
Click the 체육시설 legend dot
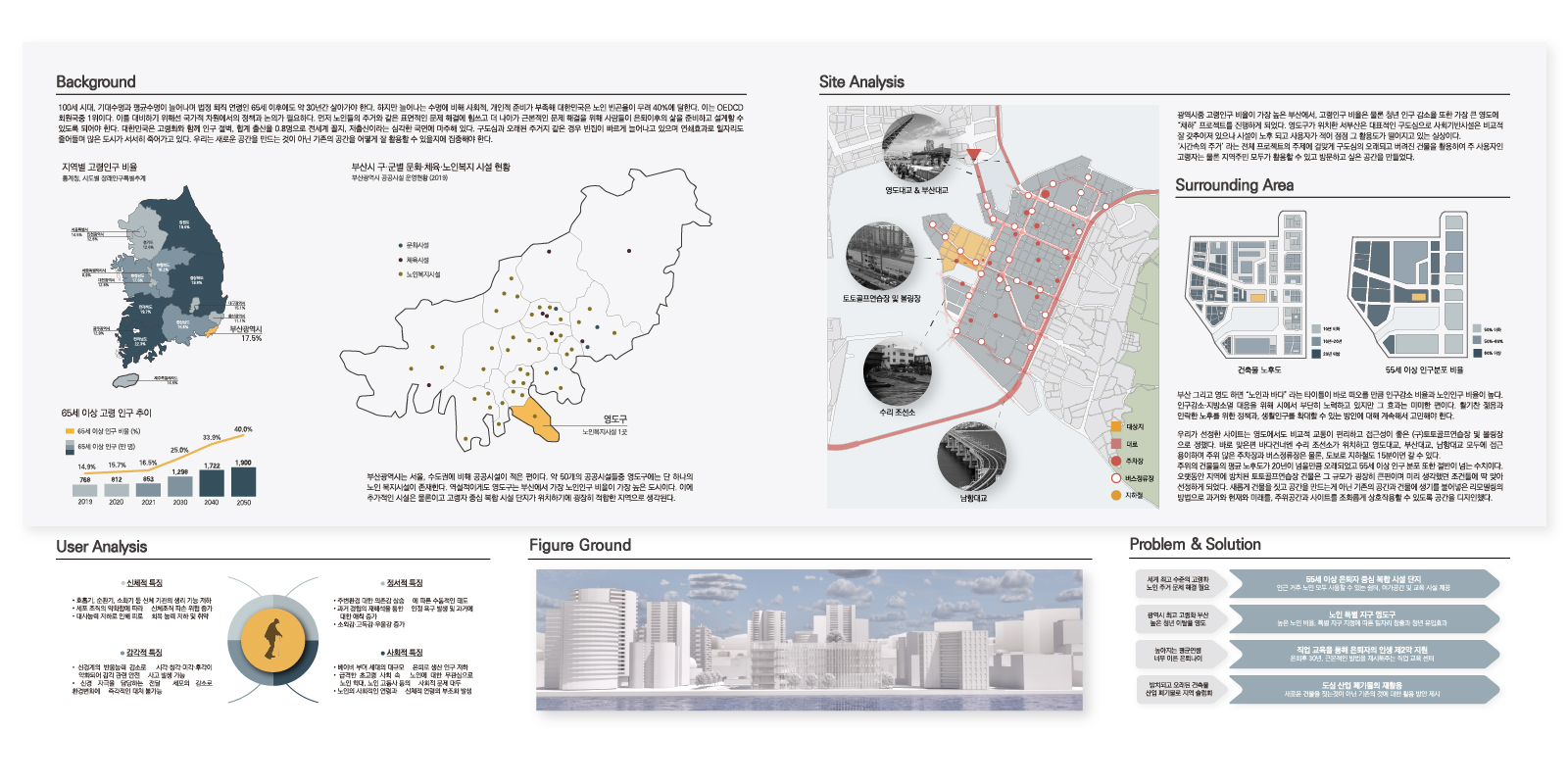[400, 260]
